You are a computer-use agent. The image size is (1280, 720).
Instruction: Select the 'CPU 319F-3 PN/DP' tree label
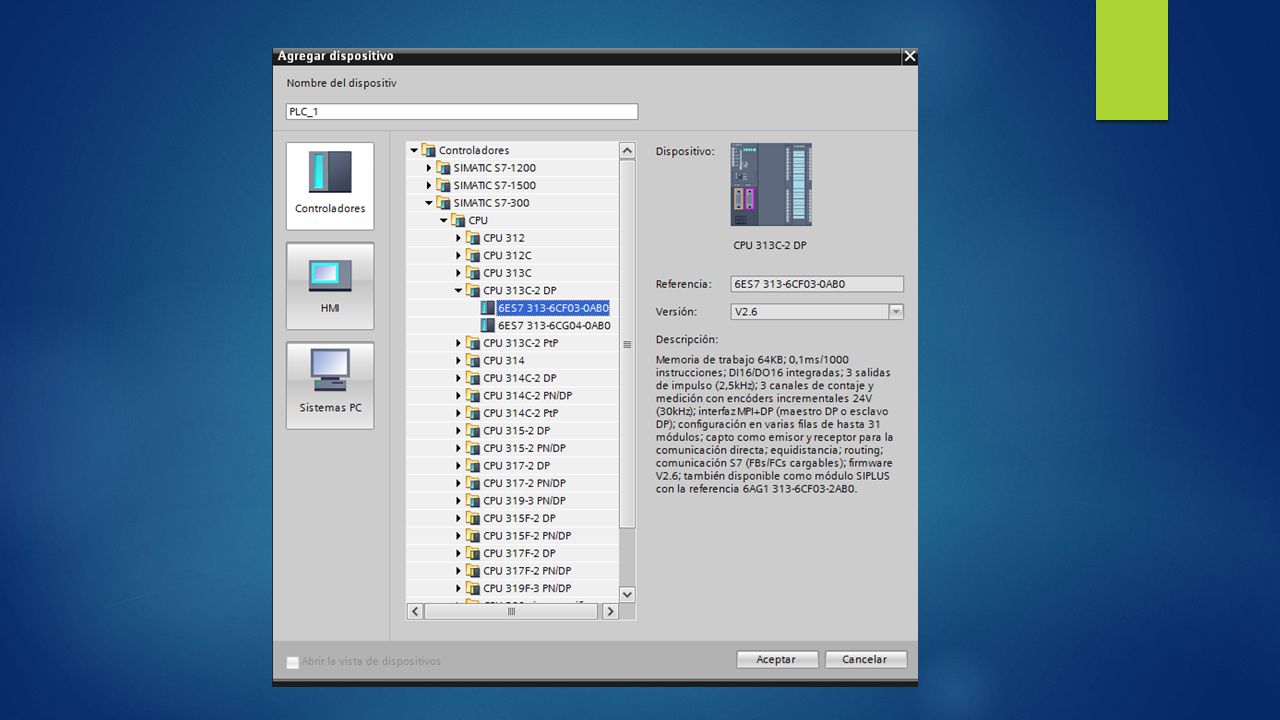[x=527, y=588]
